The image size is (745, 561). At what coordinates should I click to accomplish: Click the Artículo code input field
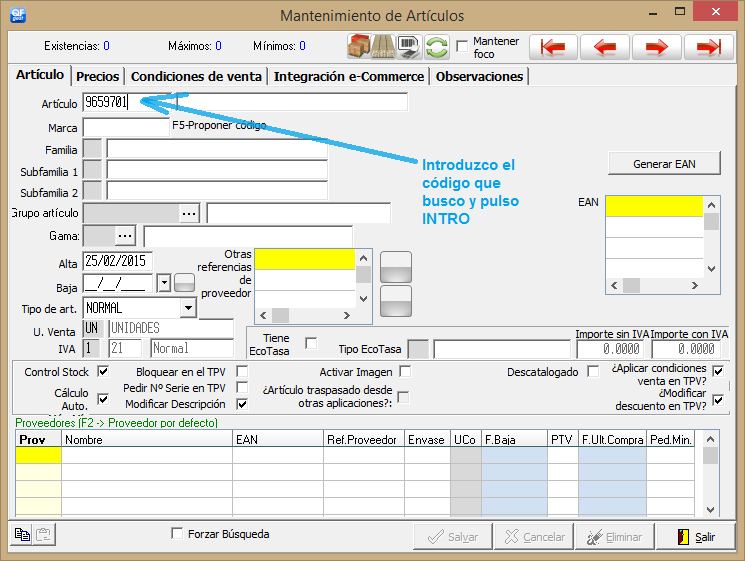click(x=126, y=102)
